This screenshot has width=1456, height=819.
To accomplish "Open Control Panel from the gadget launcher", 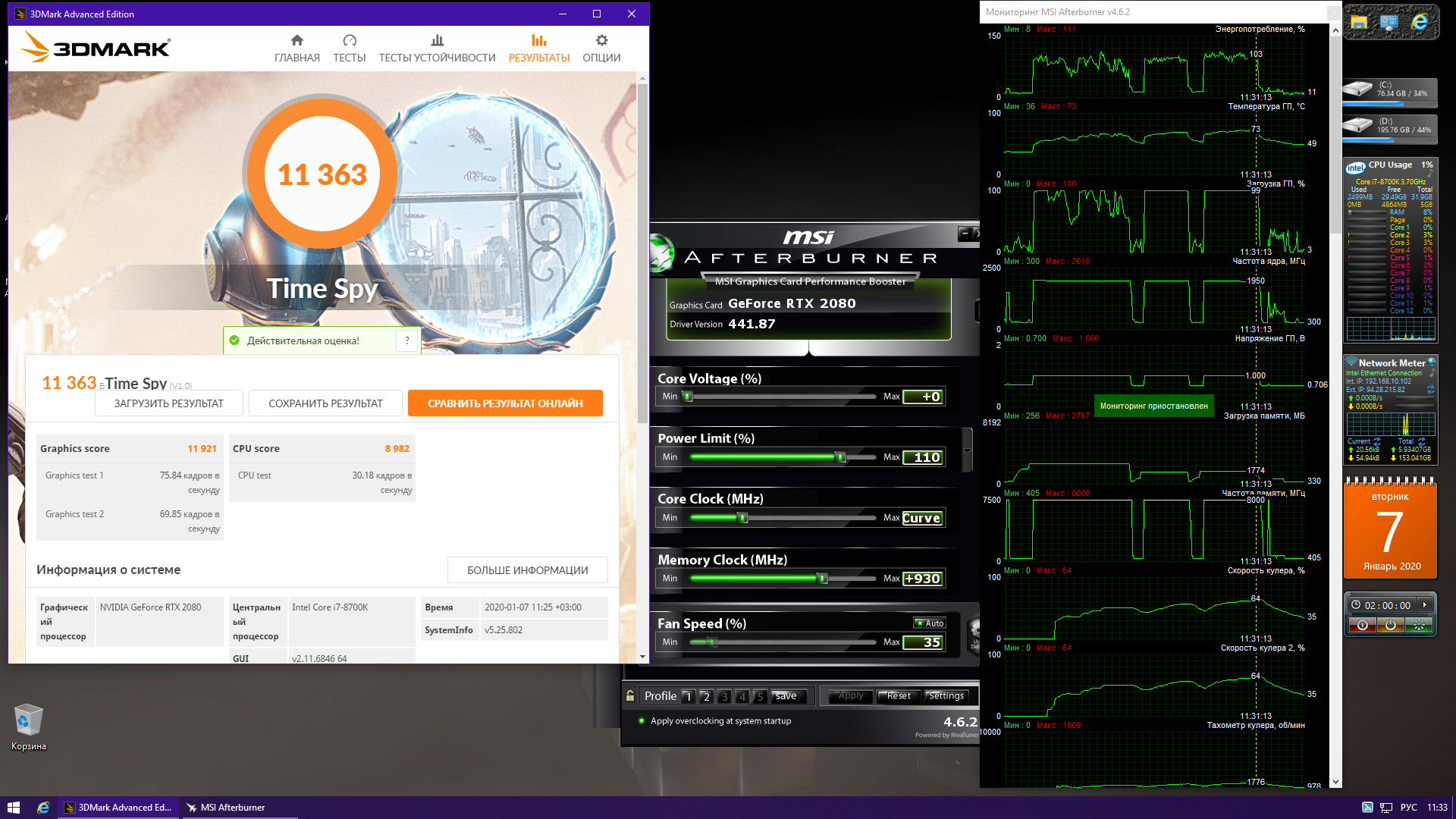I will point(1389,23).
